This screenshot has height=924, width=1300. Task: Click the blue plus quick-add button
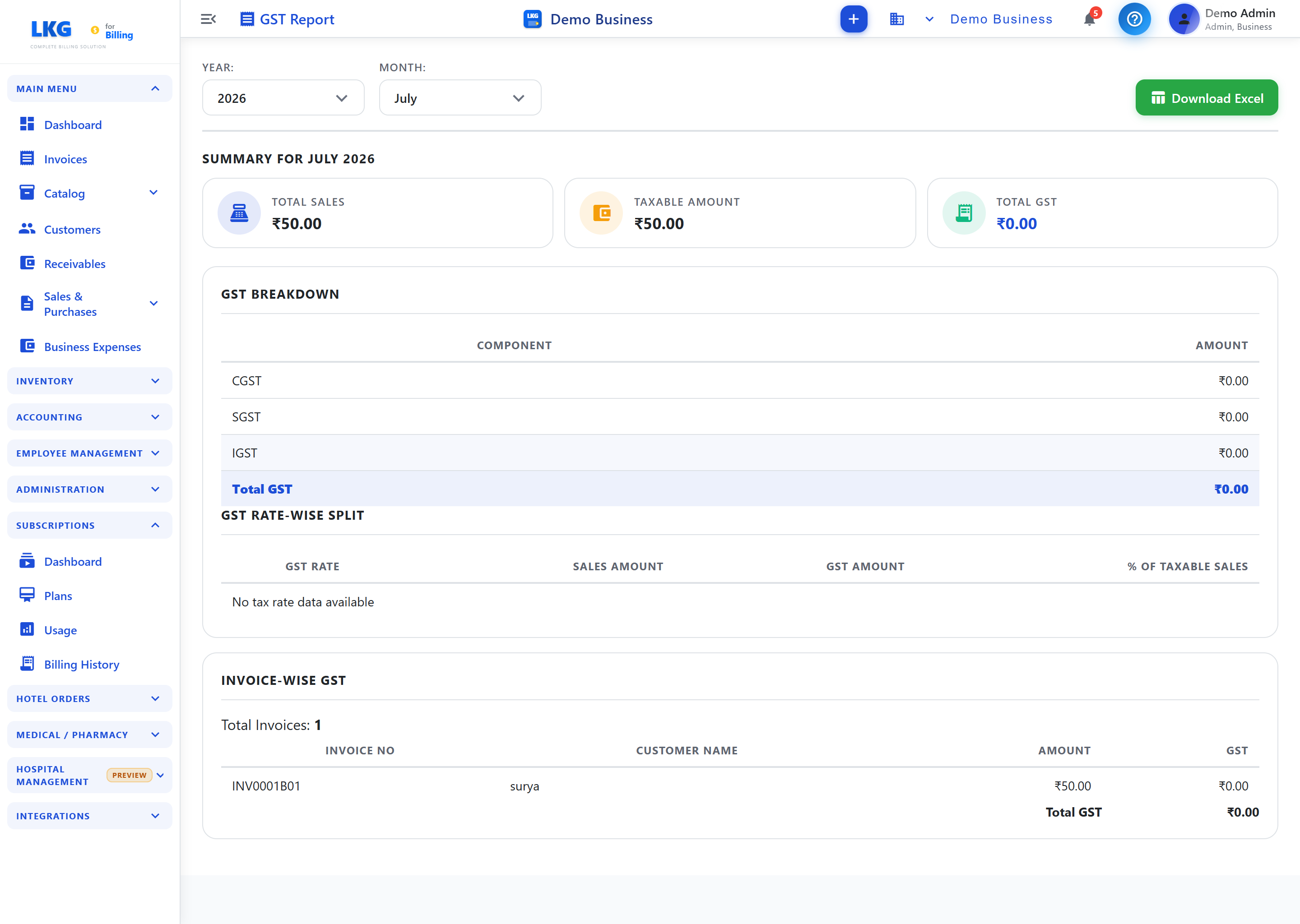coord(853,19)
